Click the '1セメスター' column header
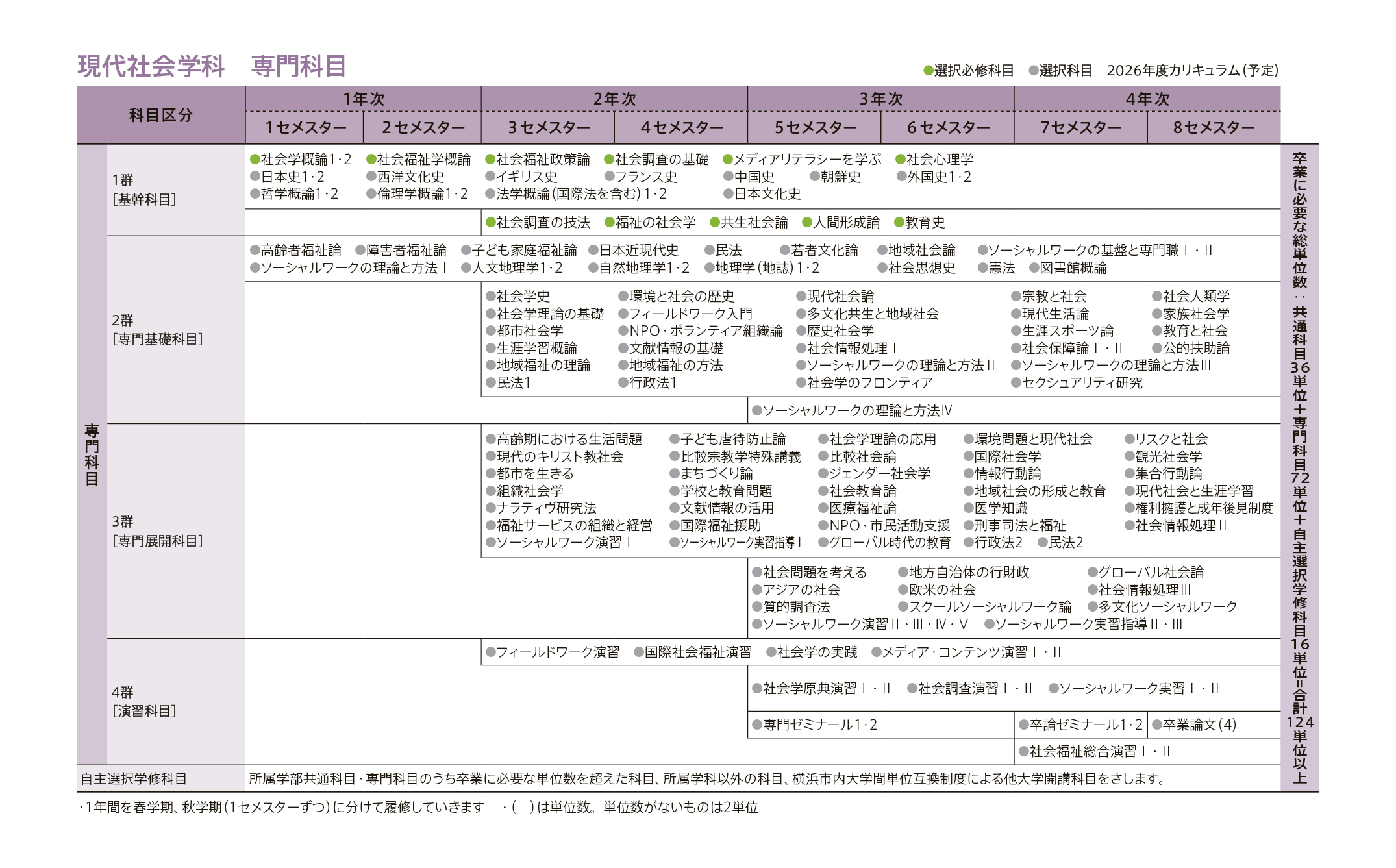The width and height of the screenshot is (1396, 868). click(305, 127)
